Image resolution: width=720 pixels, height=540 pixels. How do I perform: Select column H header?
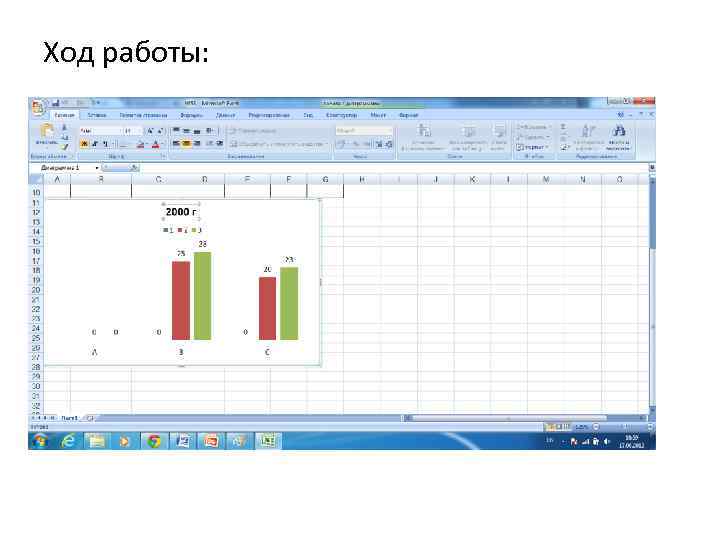coord(362,179)
